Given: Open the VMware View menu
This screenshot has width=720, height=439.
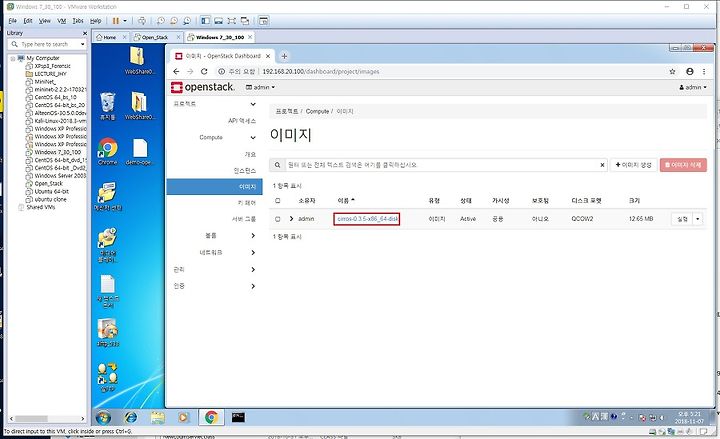Looking at the screenshot, I should [45, 21].
